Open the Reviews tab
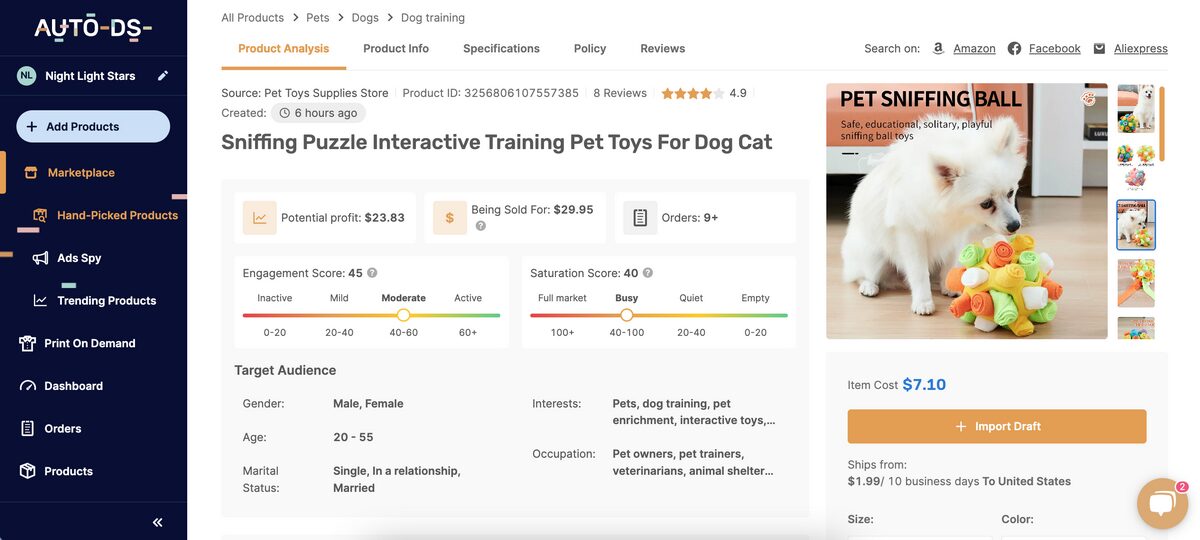Image resolution: width=1200 pixels, height=540 pixels. click(662, 48)
